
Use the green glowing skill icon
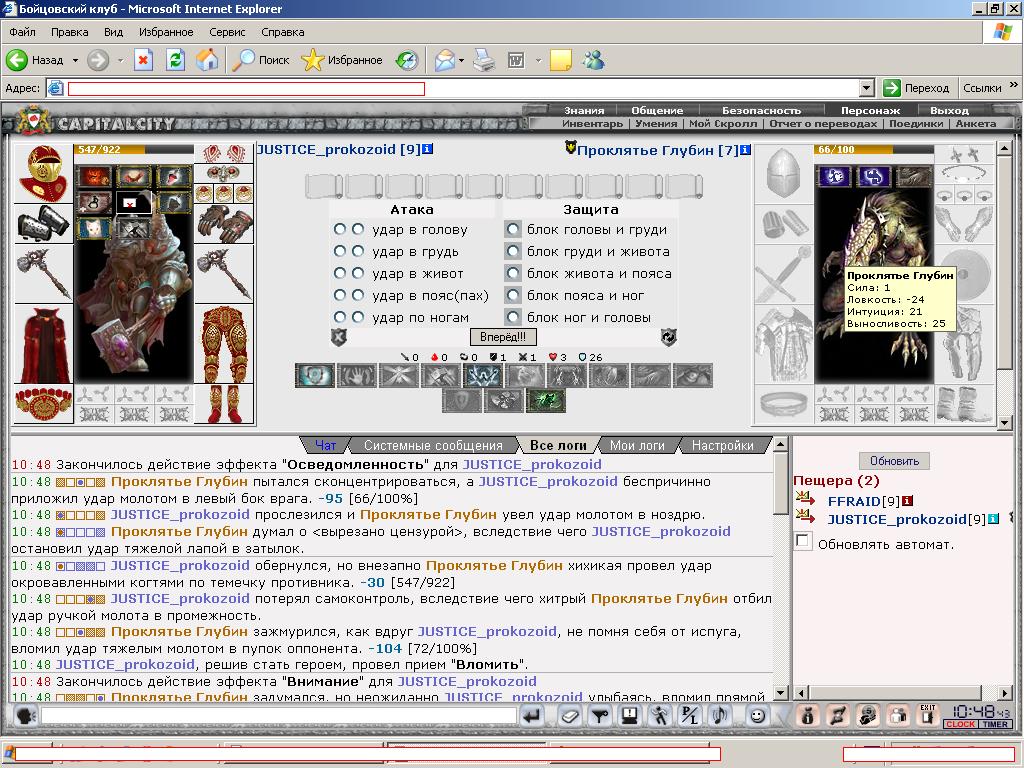546,401
